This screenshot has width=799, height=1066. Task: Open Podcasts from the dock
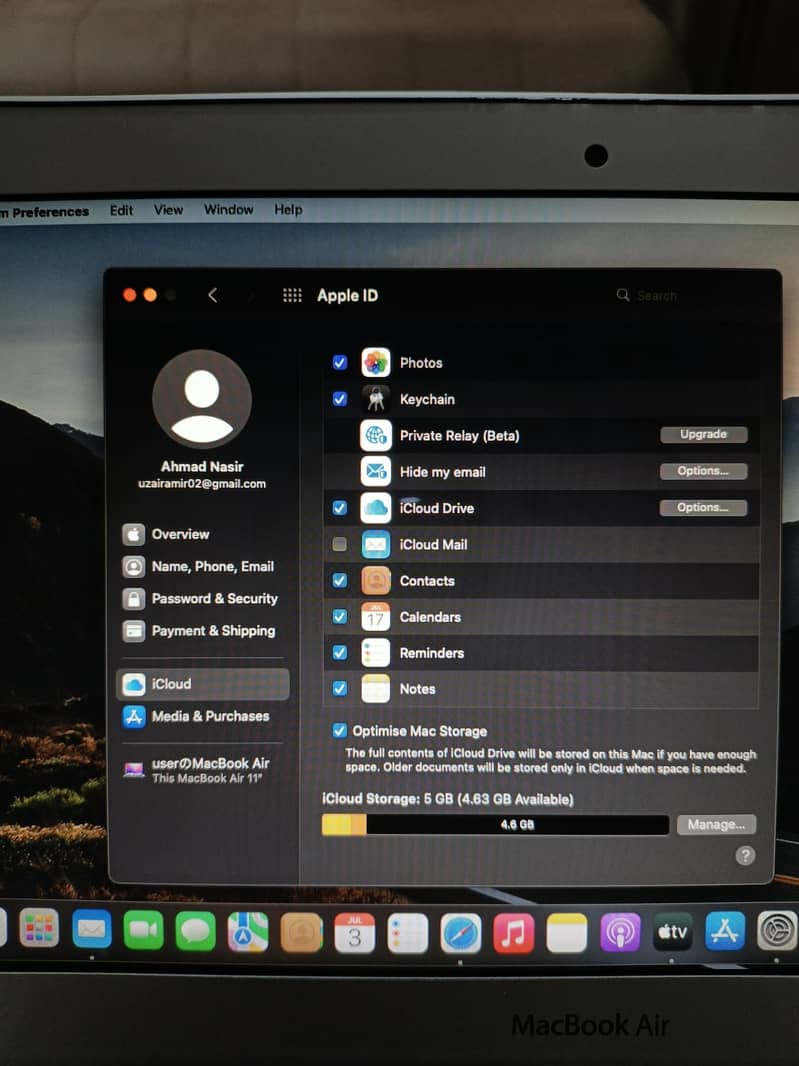[620, 932]
